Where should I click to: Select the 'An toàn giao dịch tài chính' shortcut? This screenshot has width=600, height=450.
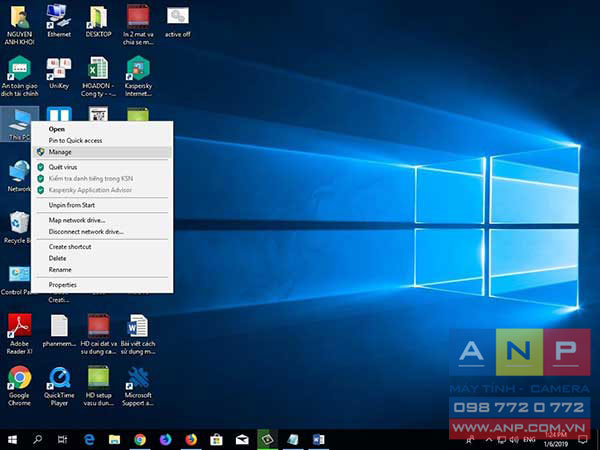pyautogui.click(x=20, y=76)
